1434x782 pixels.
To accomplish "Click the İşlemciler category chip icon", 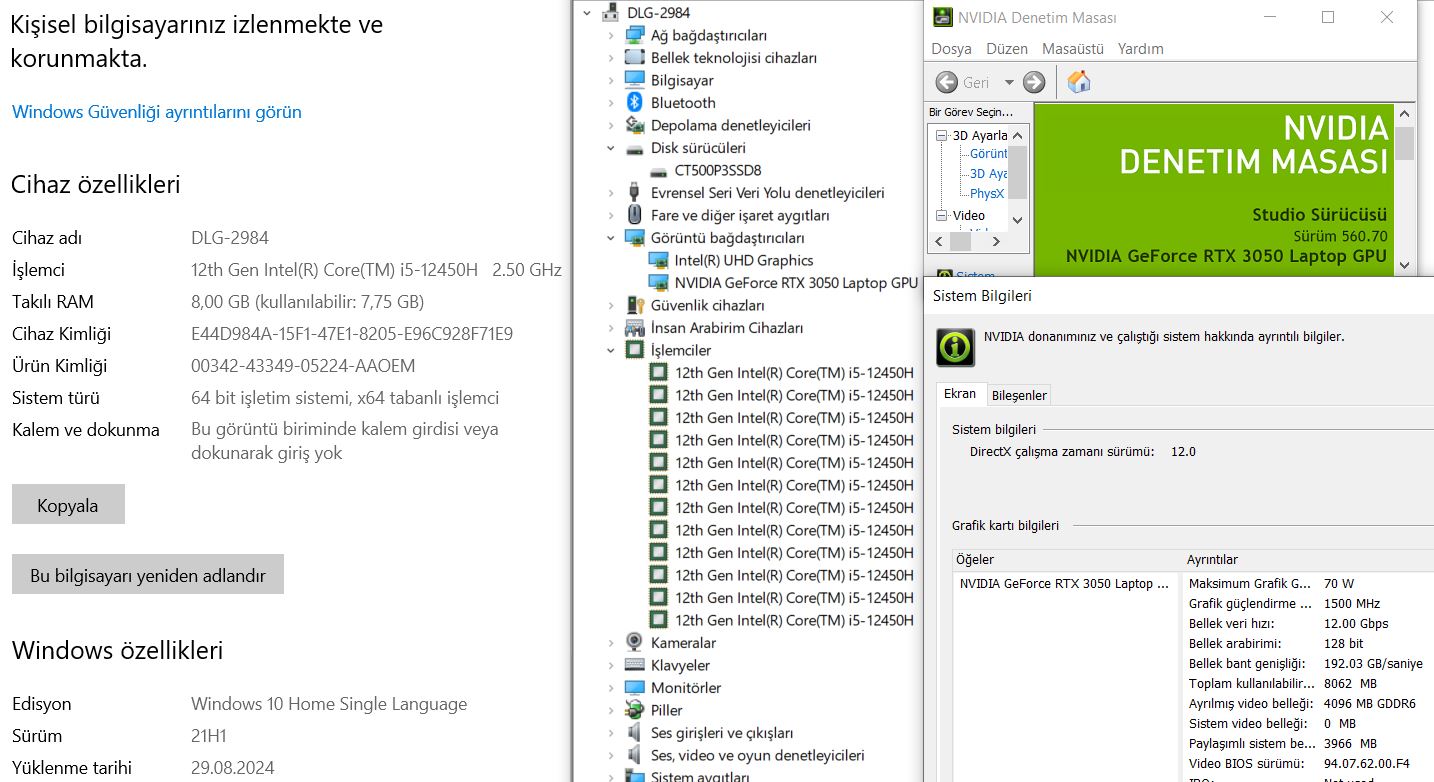I will pyautogui.click(x=634, y=350).
